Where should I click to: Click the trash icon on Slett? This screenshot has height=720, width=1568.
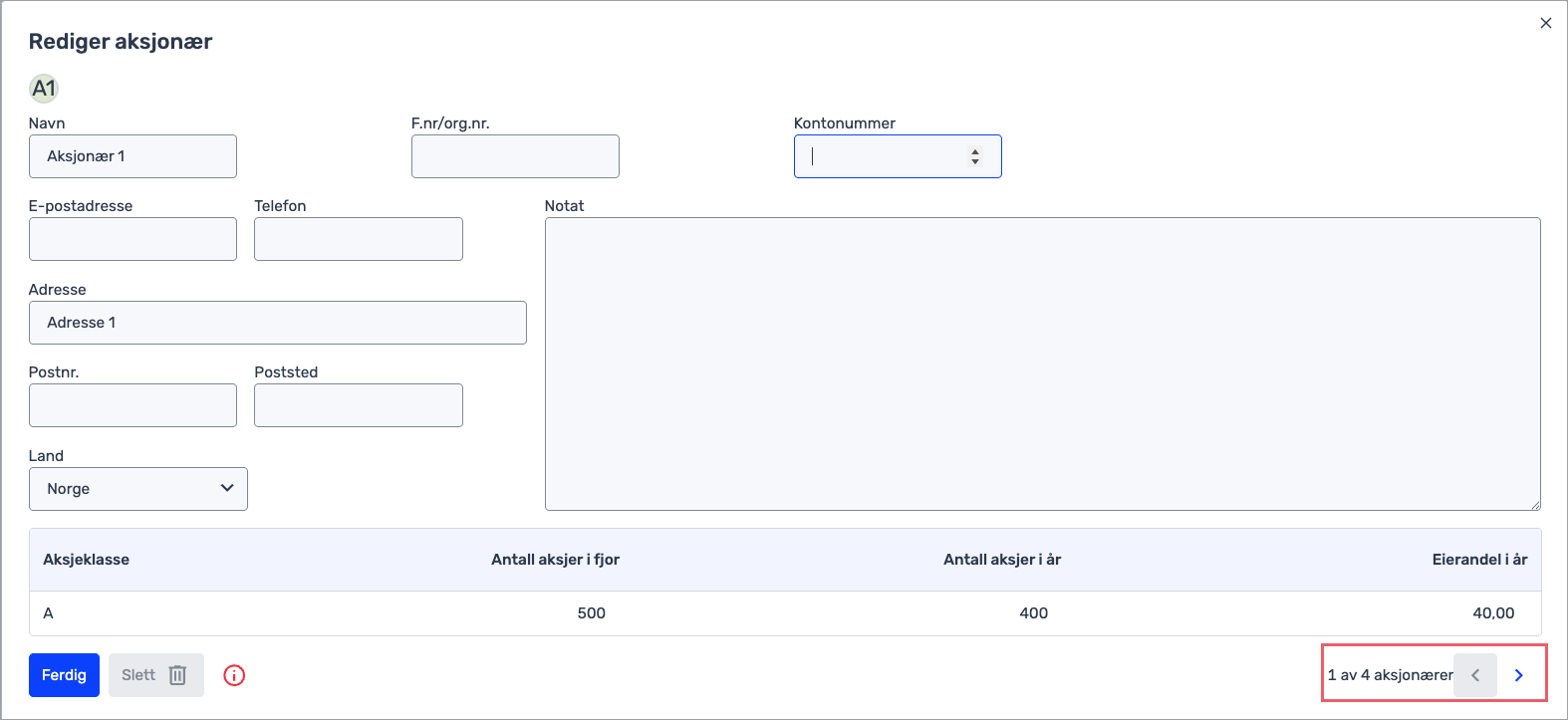click(x=177, y=675)
